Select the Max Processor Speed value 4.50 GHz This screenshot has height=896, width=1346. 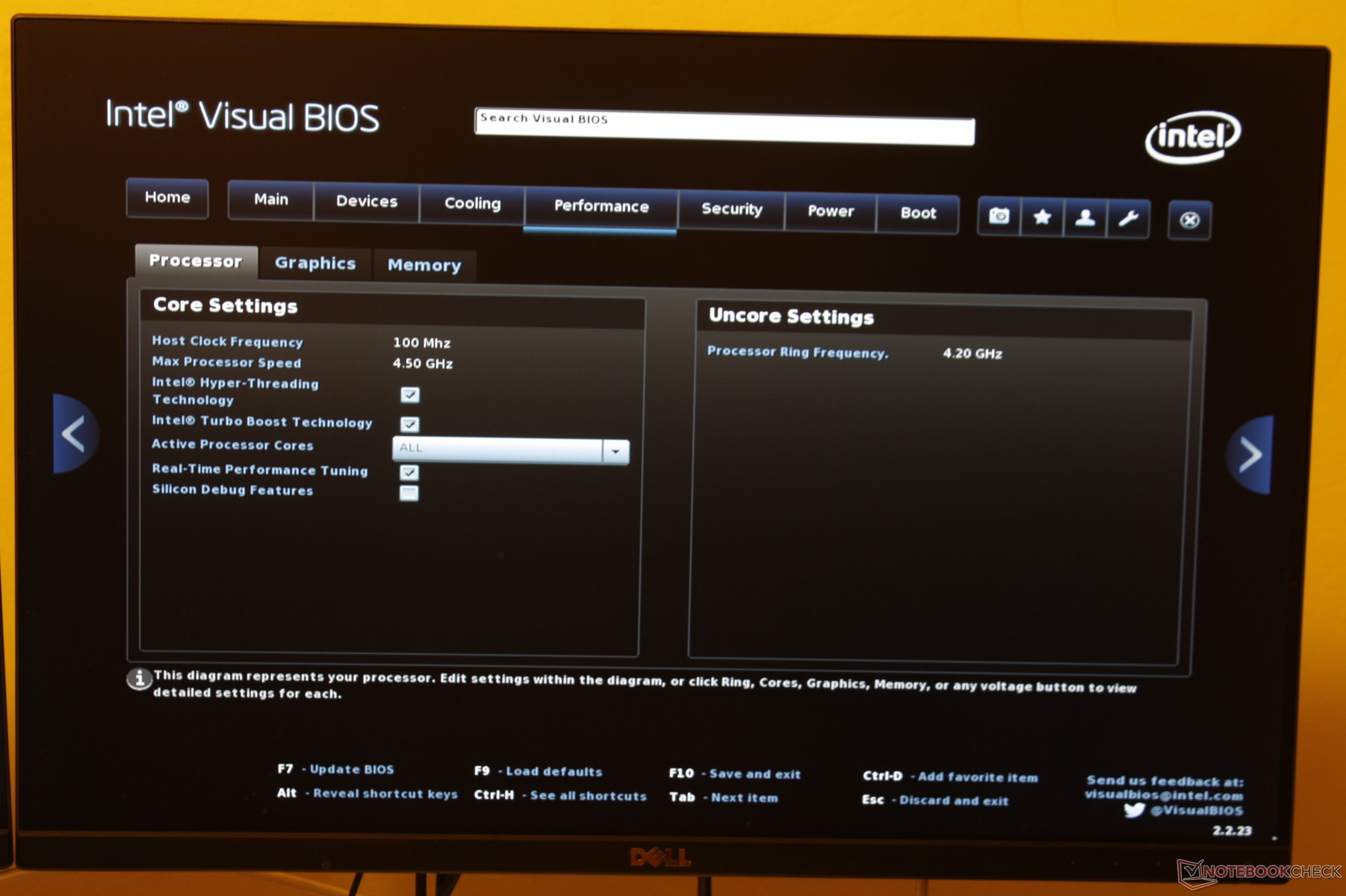tap(423, 364)
